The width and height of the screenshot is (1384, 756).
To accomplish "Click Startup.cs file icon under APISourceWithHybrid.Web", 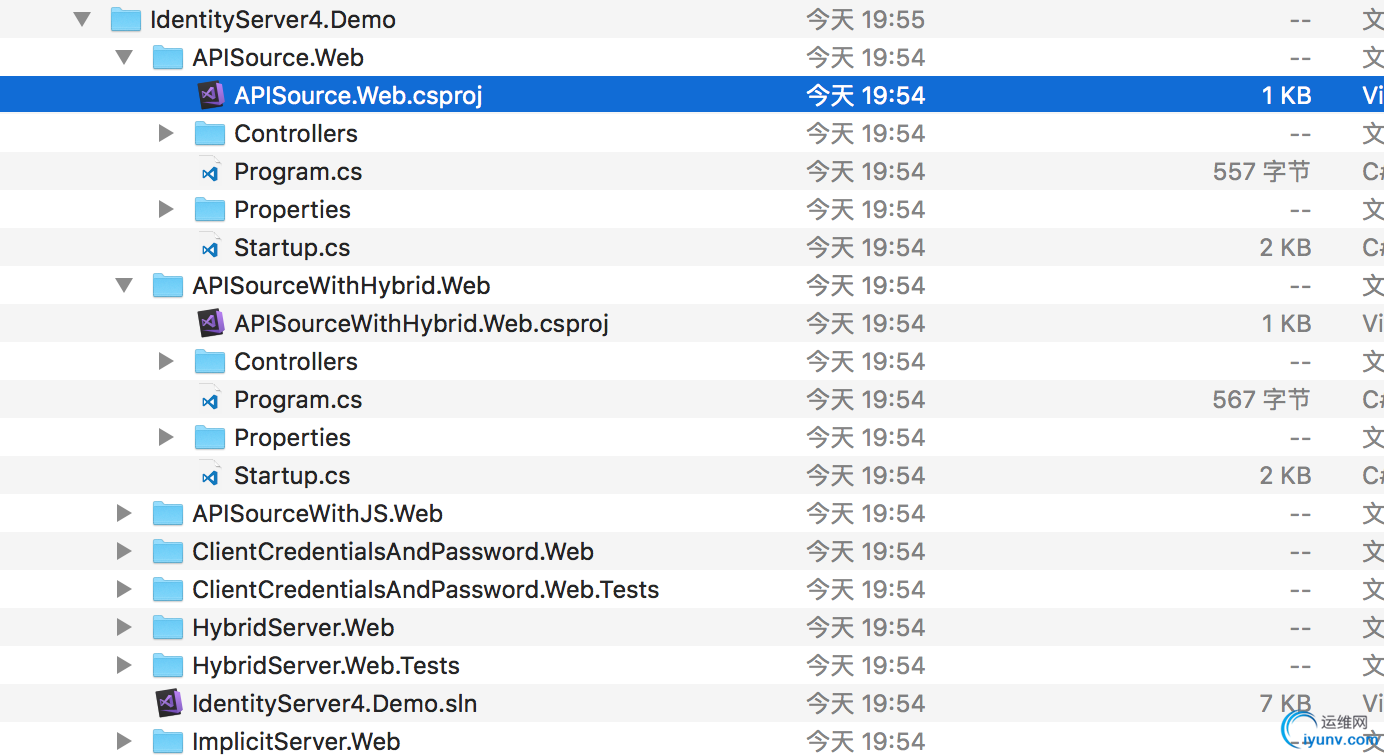I will tap(210, 475).
